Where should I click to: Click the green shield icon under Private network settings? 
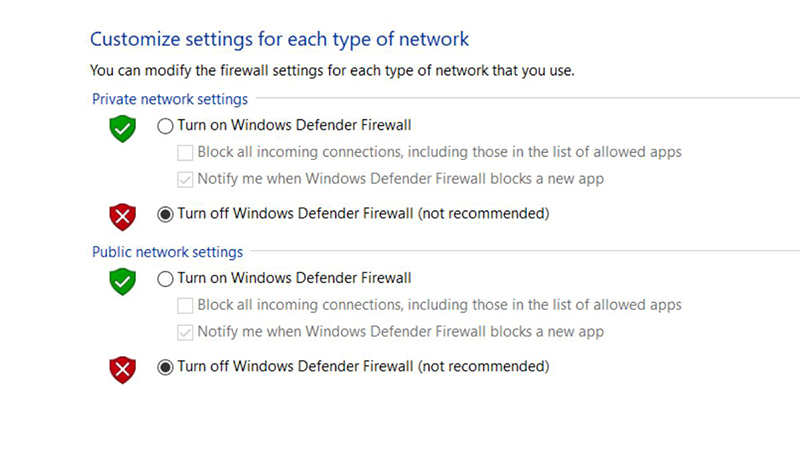[x=122, y=129]
